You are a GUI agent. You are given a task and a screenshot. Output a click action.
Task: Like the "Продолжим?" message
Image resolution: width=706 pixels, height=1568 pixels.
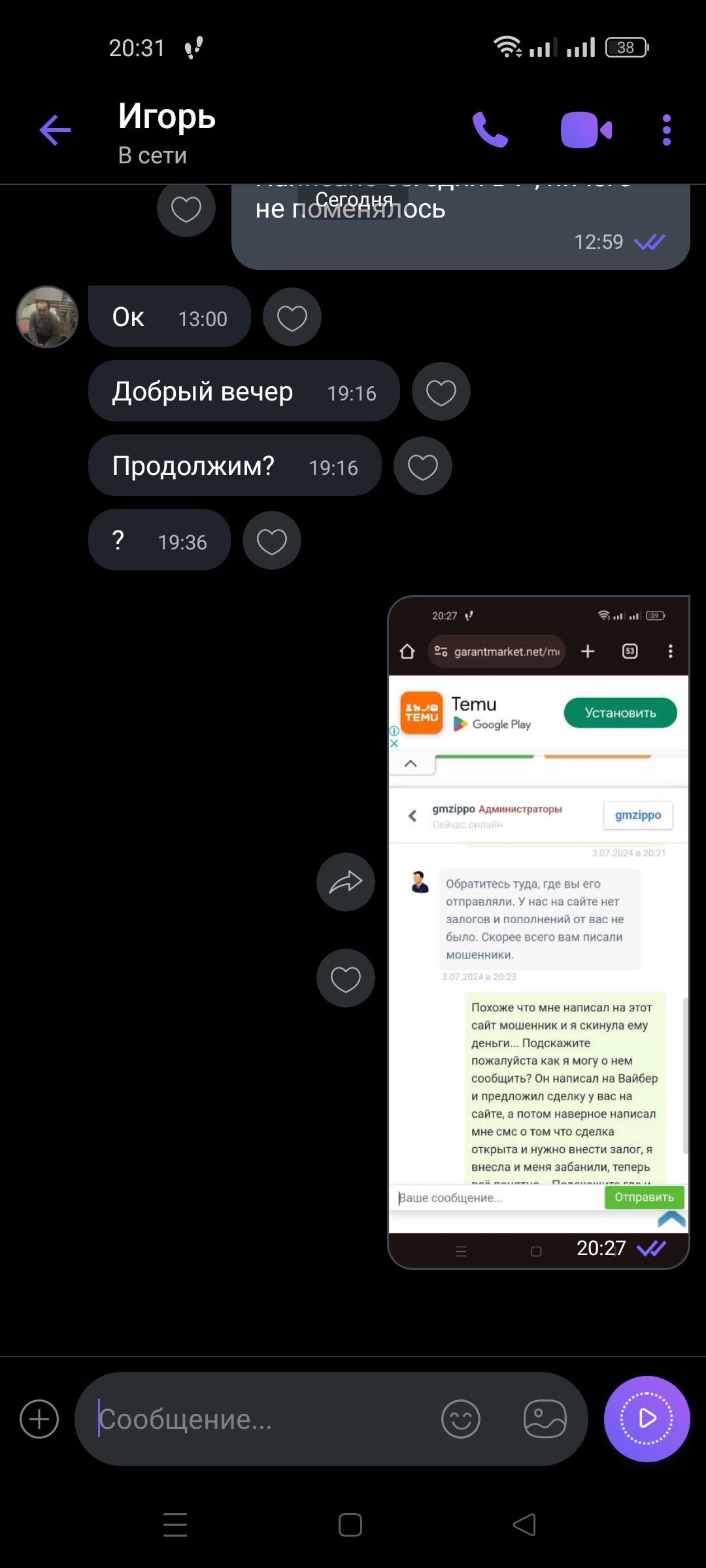click(422, 466)
